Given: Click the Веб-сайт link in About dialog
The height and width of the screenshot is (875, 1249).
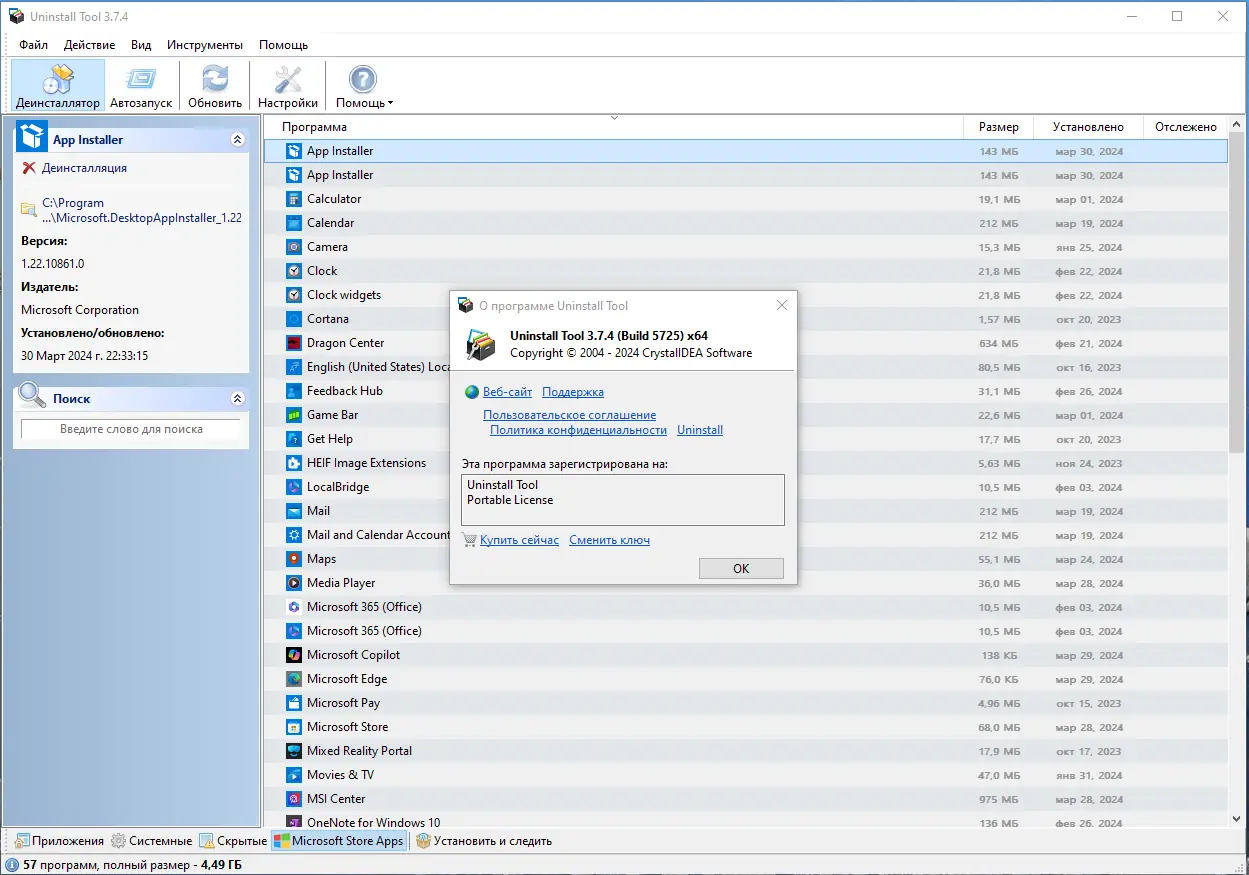Looking at the screenshot, I should pos(507,392).
